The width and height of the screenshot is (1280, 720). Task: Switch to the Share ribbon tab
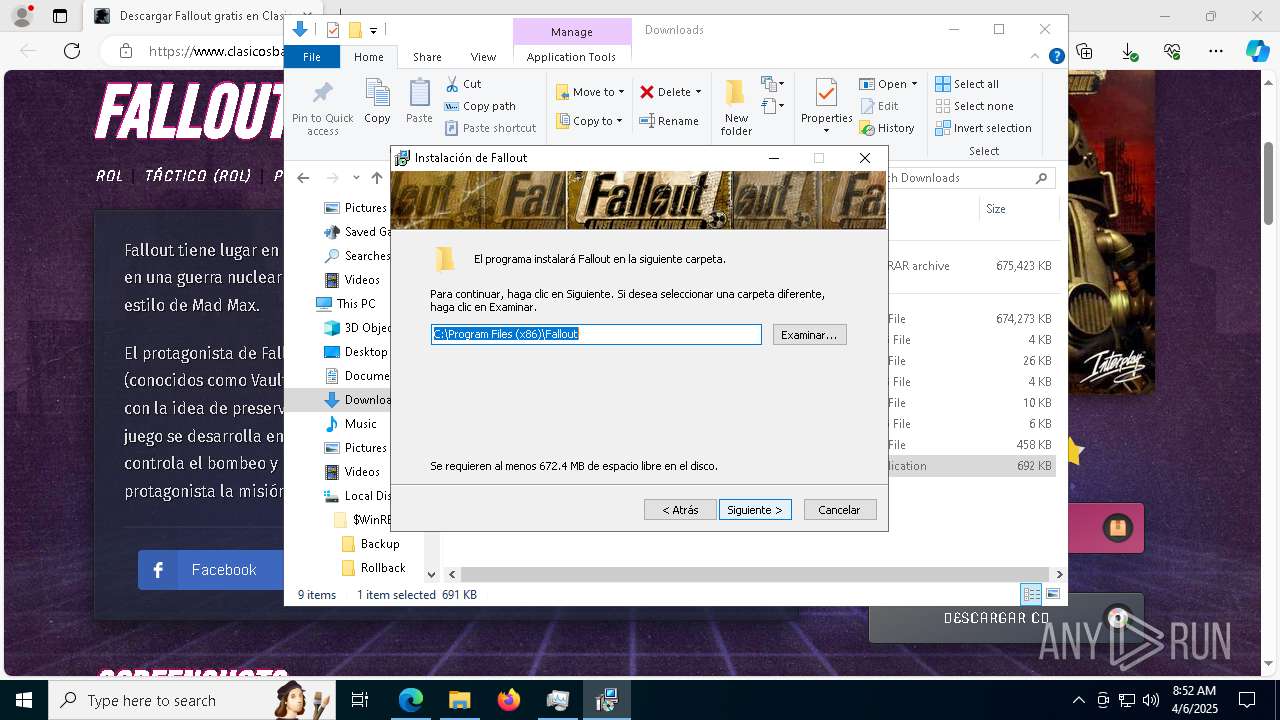pyautogui.click(x=427, y=57)
